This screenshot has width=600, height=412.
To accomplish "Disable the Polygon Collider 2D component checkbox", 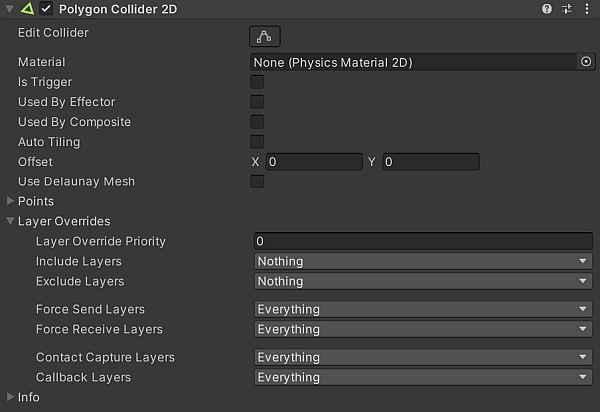I will [x=46, y=9].
